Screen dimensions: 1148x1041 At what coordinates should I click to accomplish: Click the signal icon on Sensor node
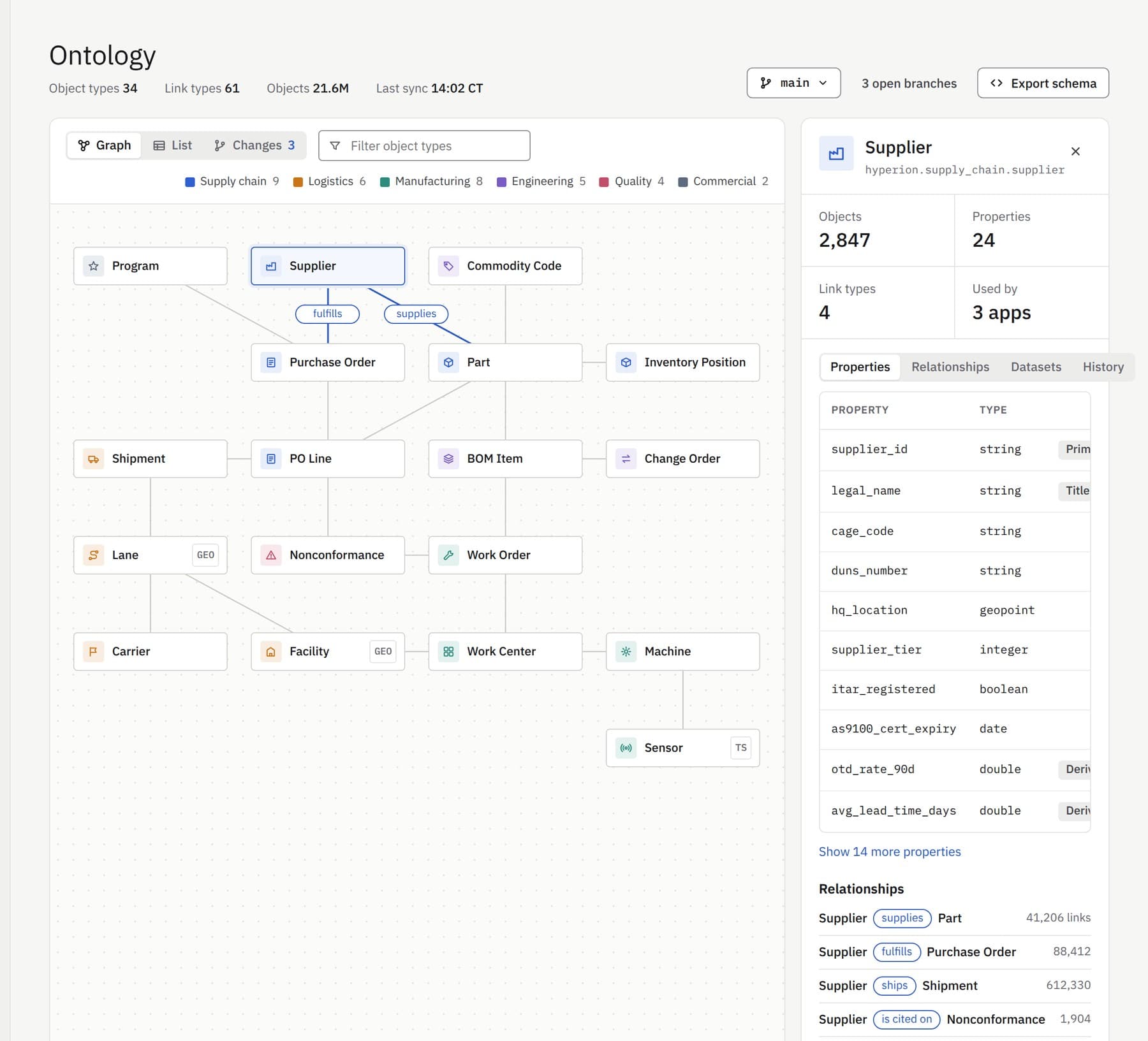[626, 748]
